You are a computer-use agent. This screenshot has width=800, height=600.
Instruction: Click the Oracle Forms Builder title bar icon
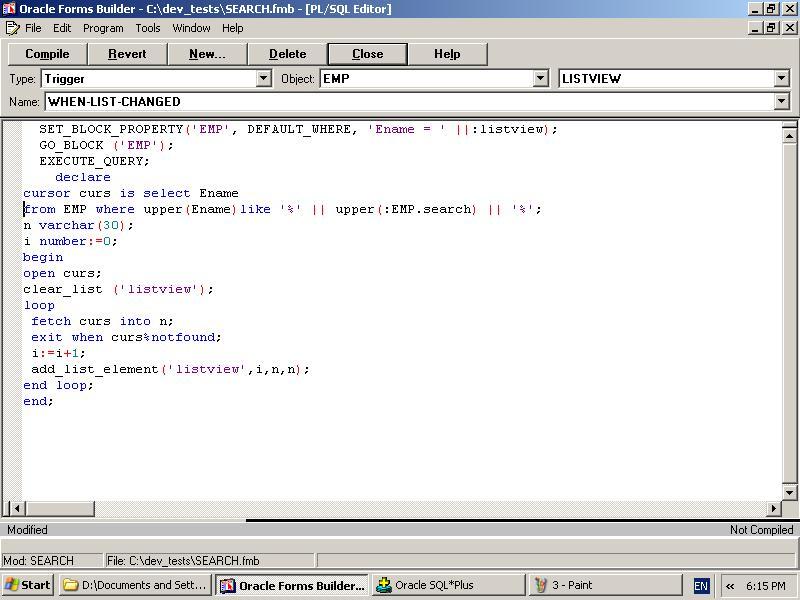[9, 9]
